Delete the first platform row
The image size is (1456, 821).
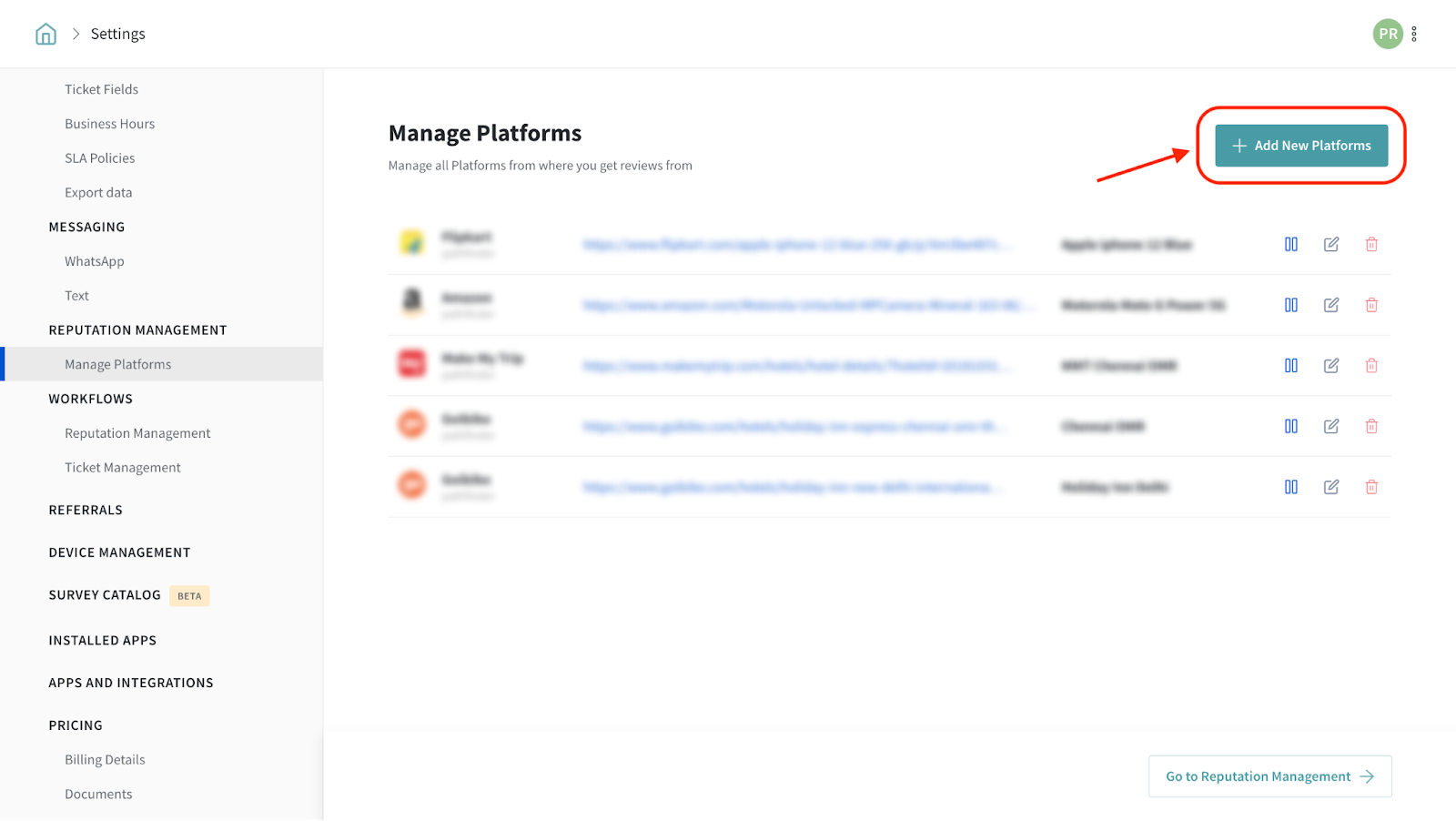tap(1371, 244)
